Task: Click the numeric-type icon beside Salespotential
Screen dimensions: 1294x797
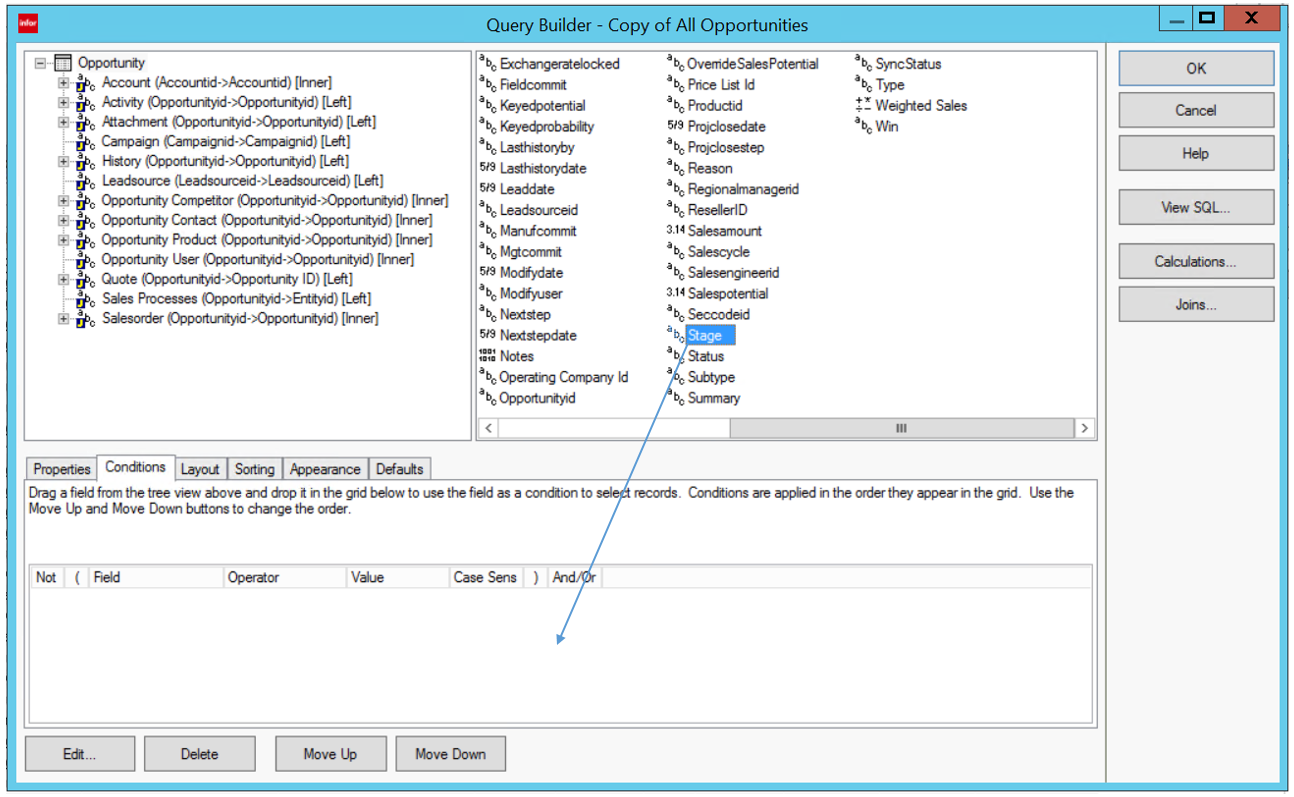Action: tap(675, 293)
